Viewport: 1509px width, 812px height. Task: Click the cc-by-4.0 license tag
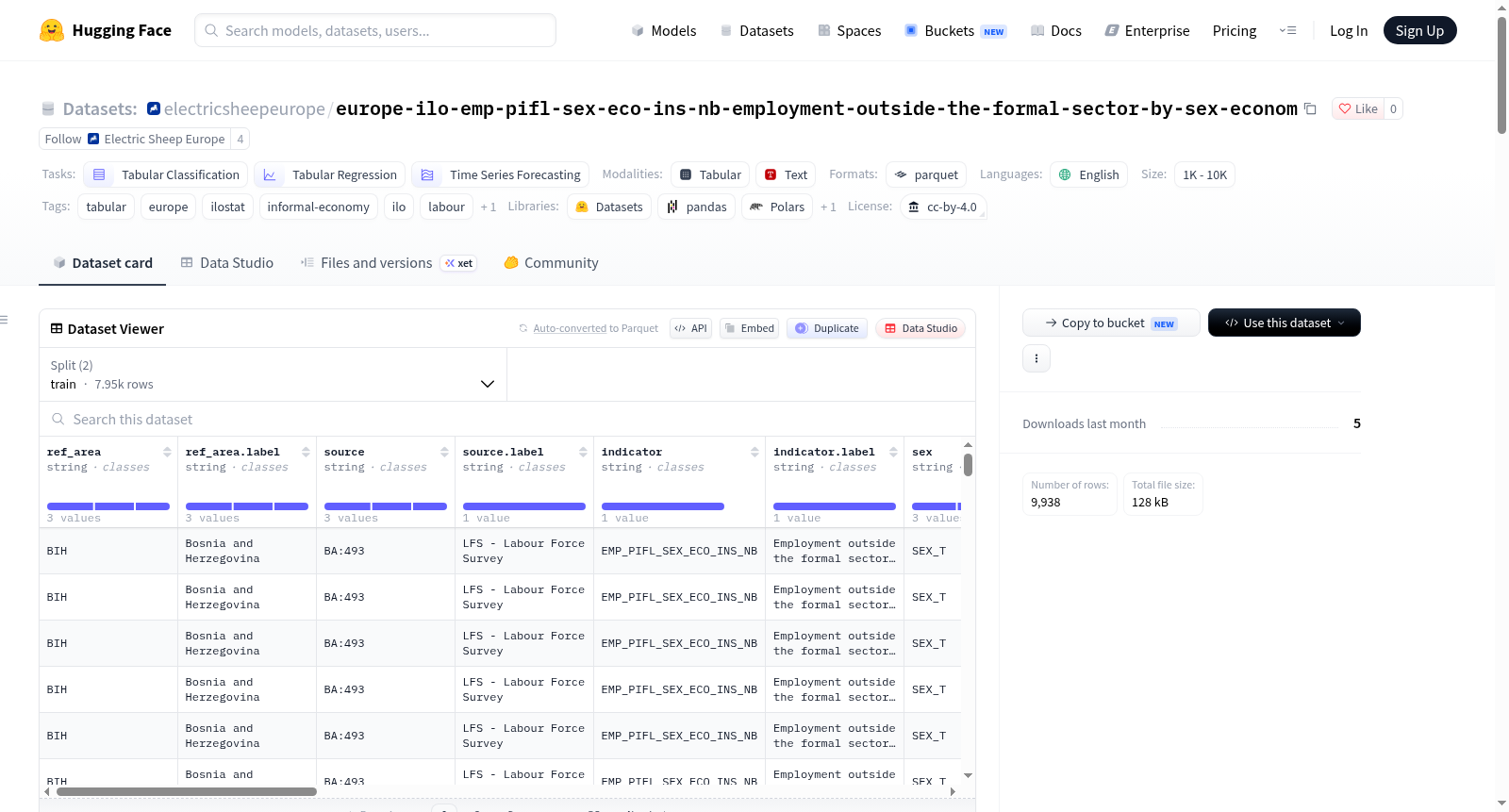point(943,207)
